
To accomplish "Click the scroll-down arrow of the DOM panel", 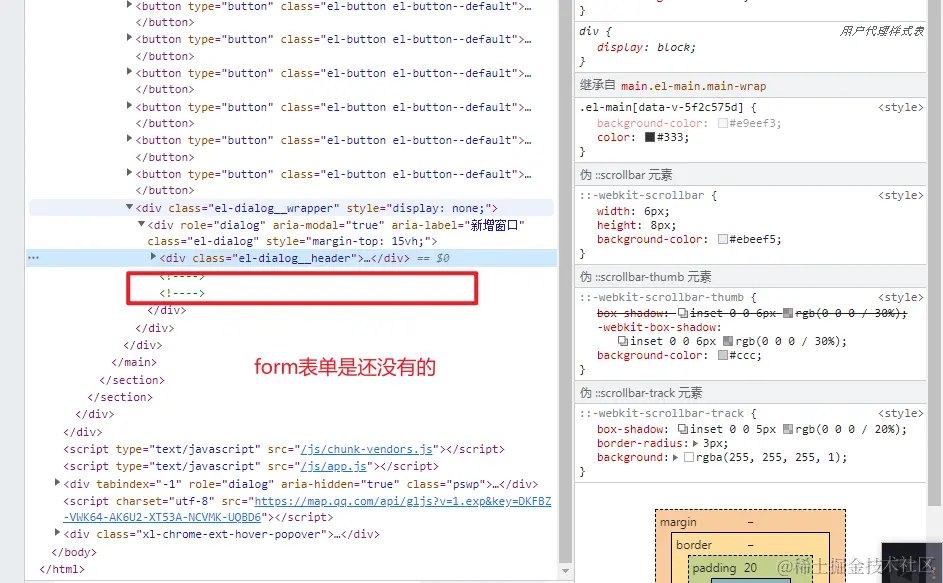I will (565, 570).
